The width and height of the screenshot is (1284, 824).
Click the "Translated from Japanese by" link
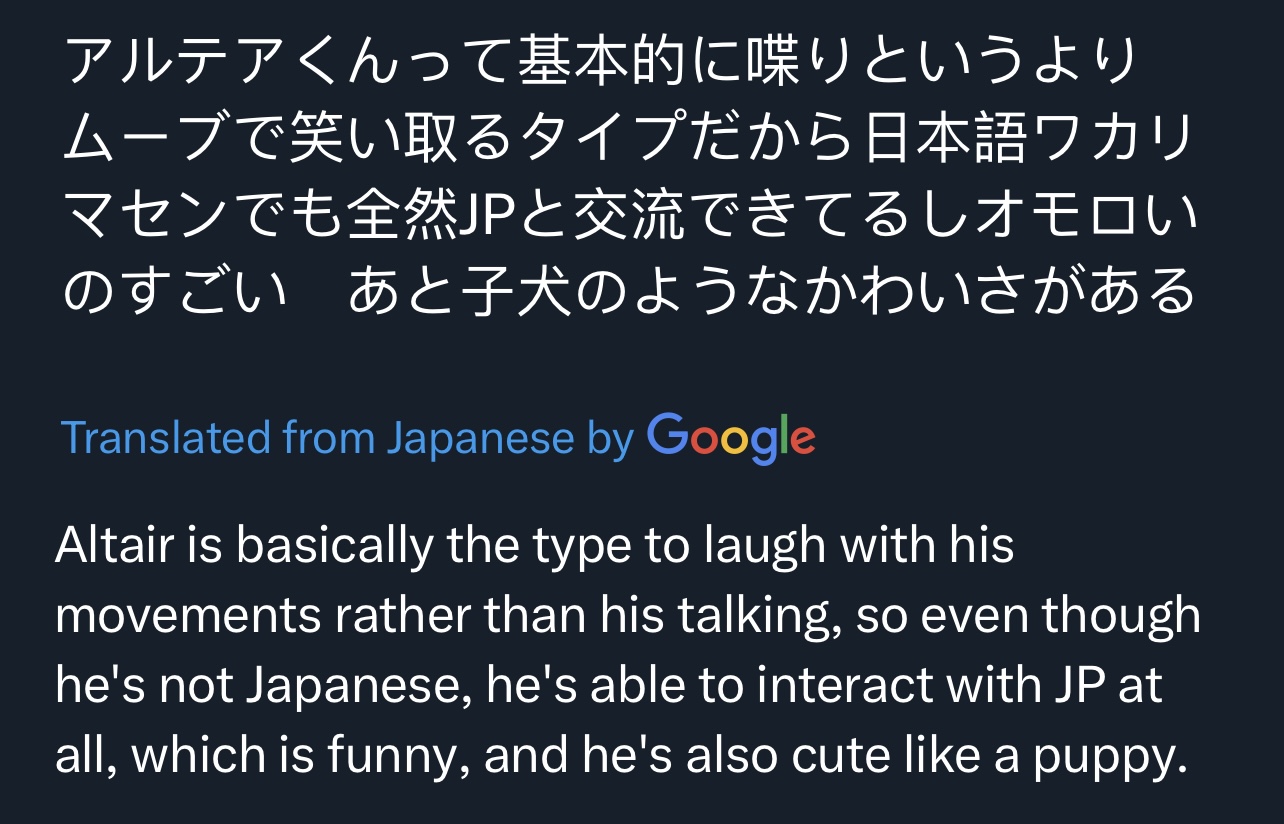coord(347,438)
